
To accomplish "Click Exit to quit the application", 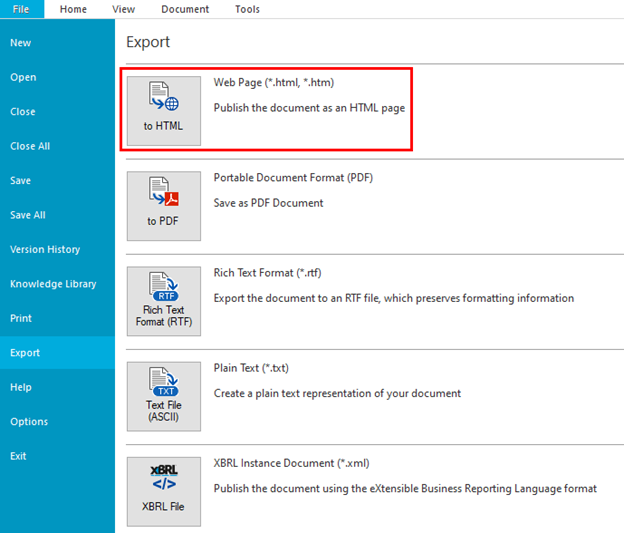I will click(x=18, y=456).
